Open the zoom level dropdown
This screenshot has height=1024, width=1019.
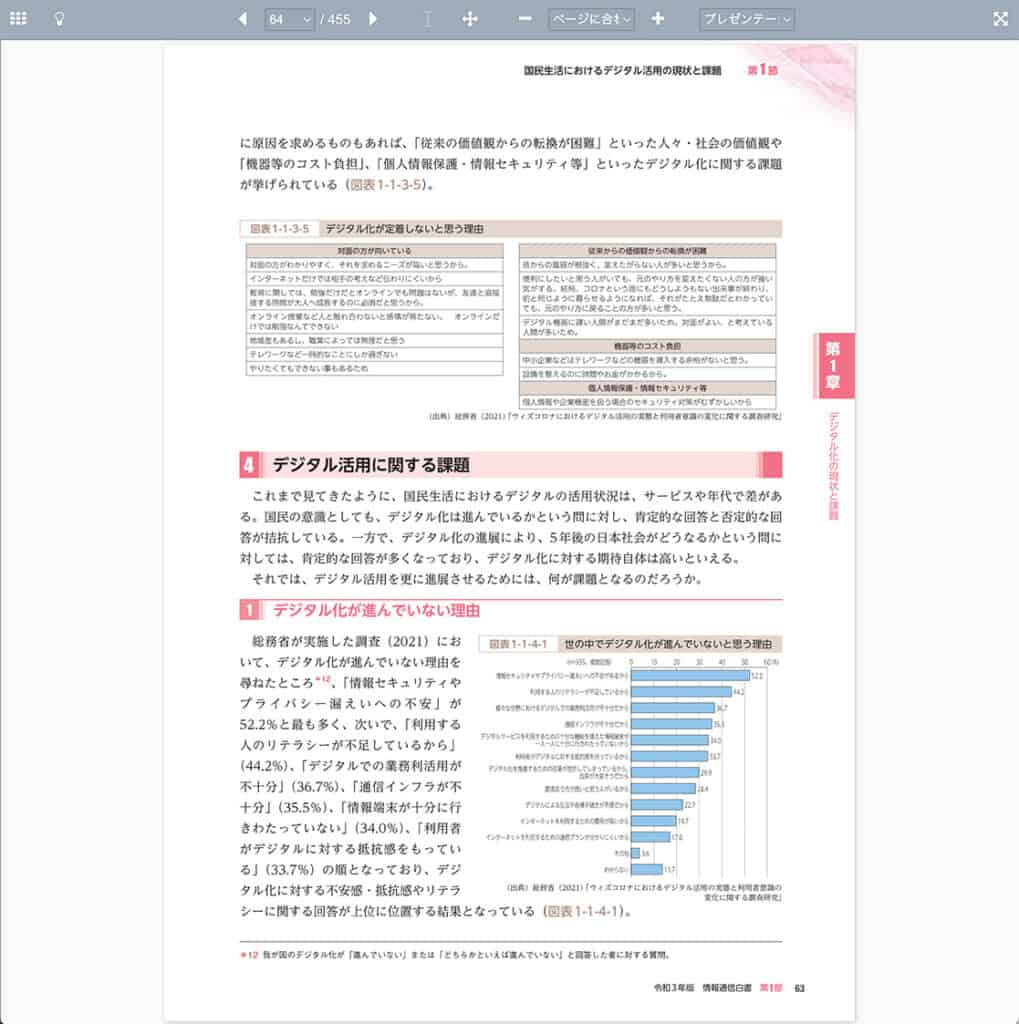591,19
